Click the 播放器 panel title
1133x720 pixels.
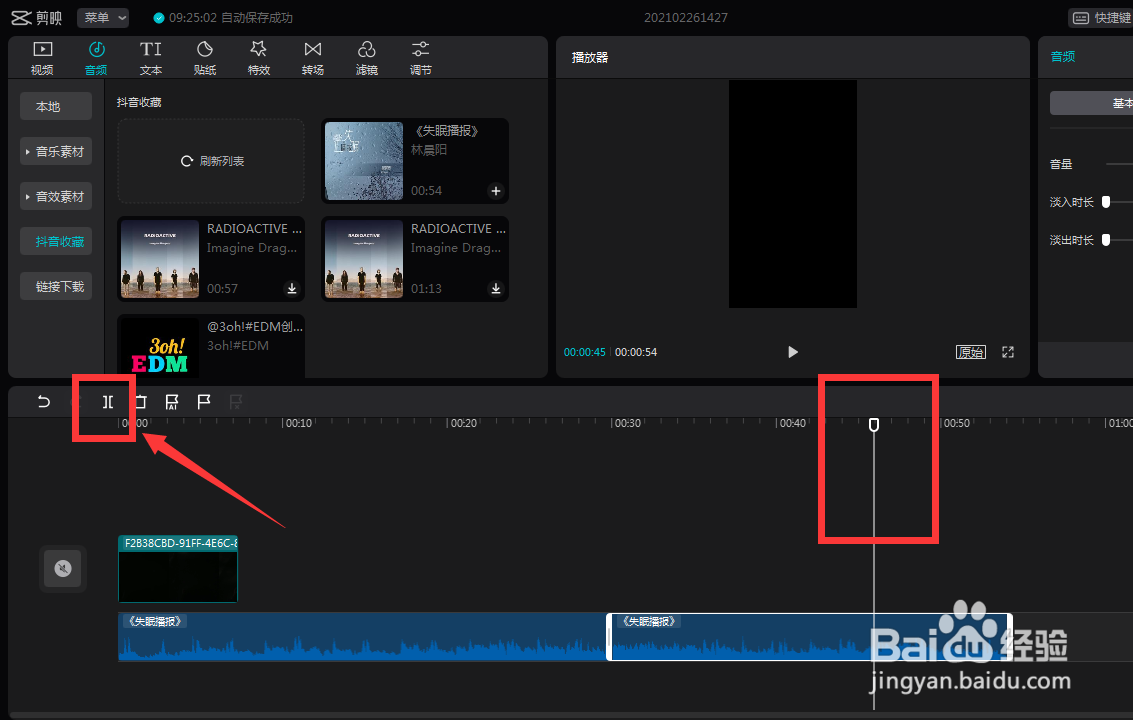pos(590,57)
